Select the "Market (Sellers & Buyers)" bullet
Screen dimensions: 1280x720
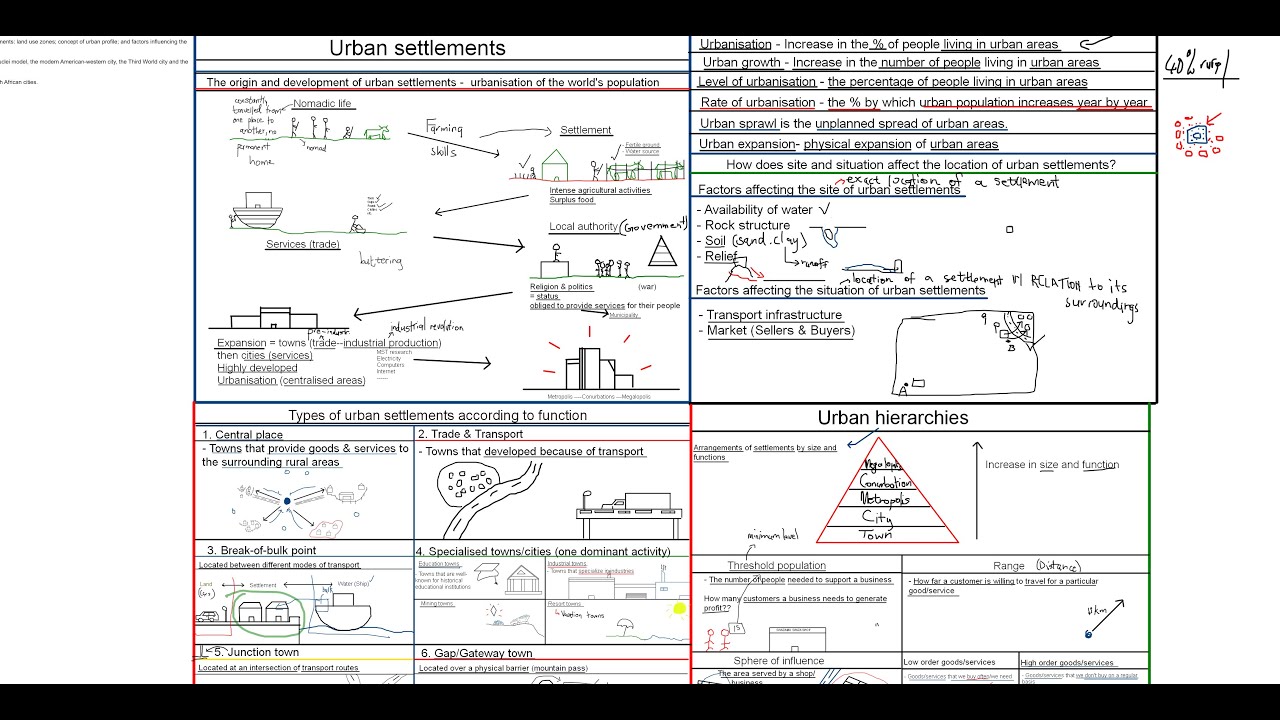(776, 331)
